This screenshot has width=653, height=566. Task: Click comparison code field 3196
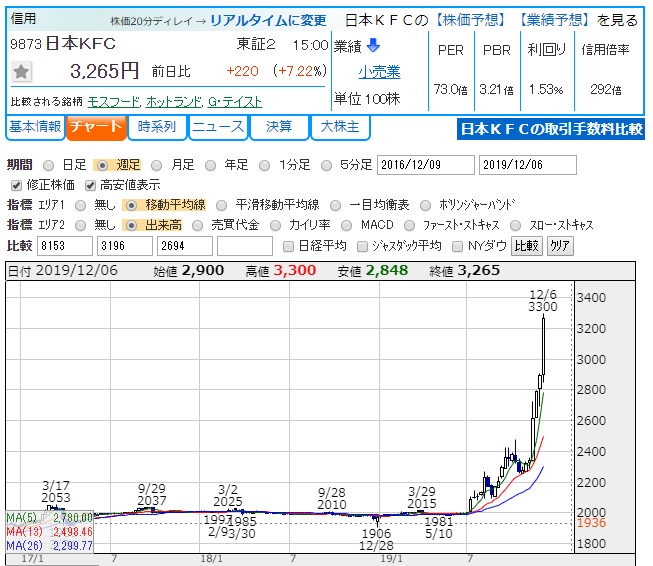(125, 246)
